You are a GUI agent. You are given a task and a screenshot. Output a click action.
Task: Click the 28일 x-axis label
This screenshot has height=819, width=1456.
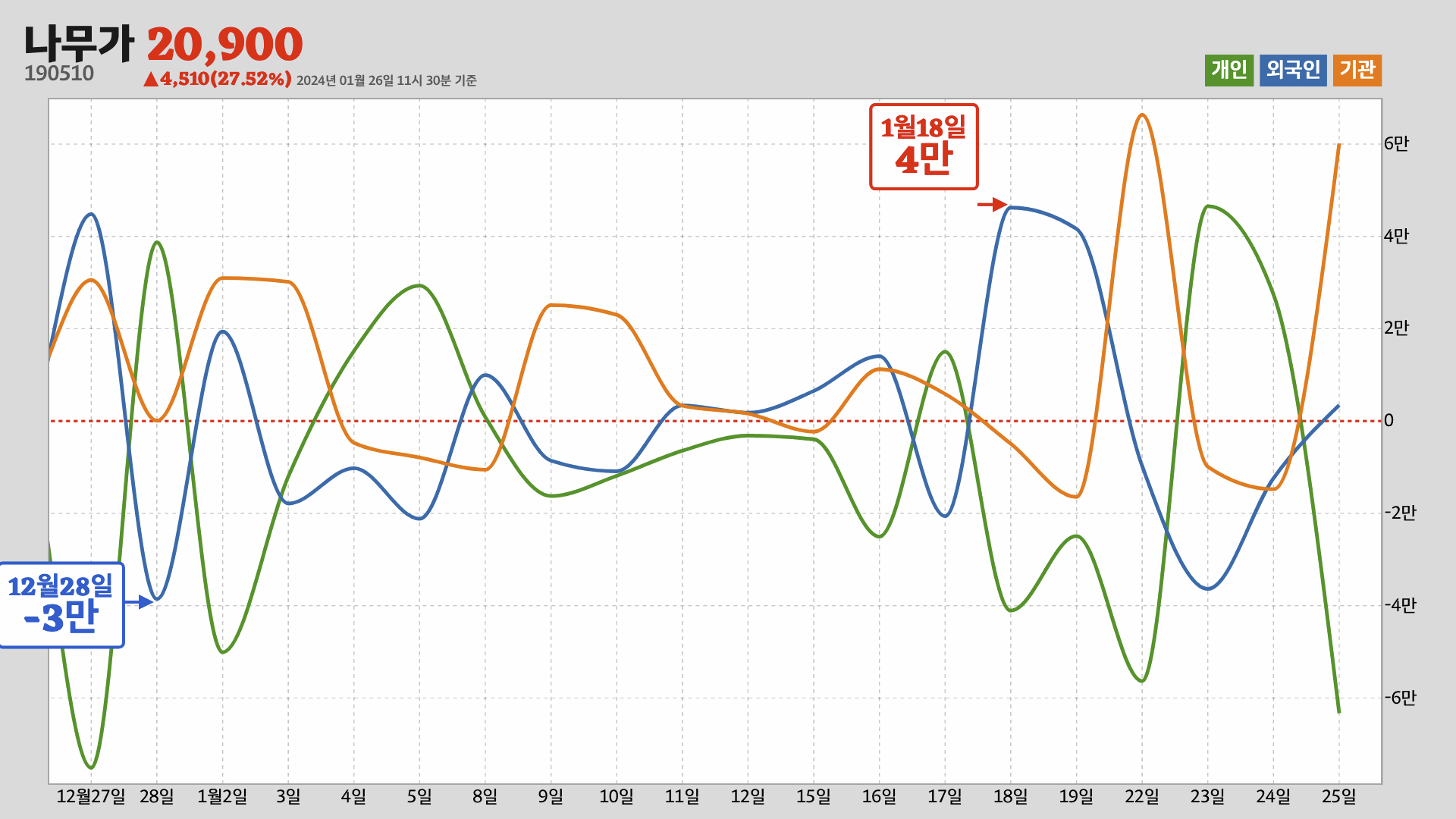[x=157, y=796]
